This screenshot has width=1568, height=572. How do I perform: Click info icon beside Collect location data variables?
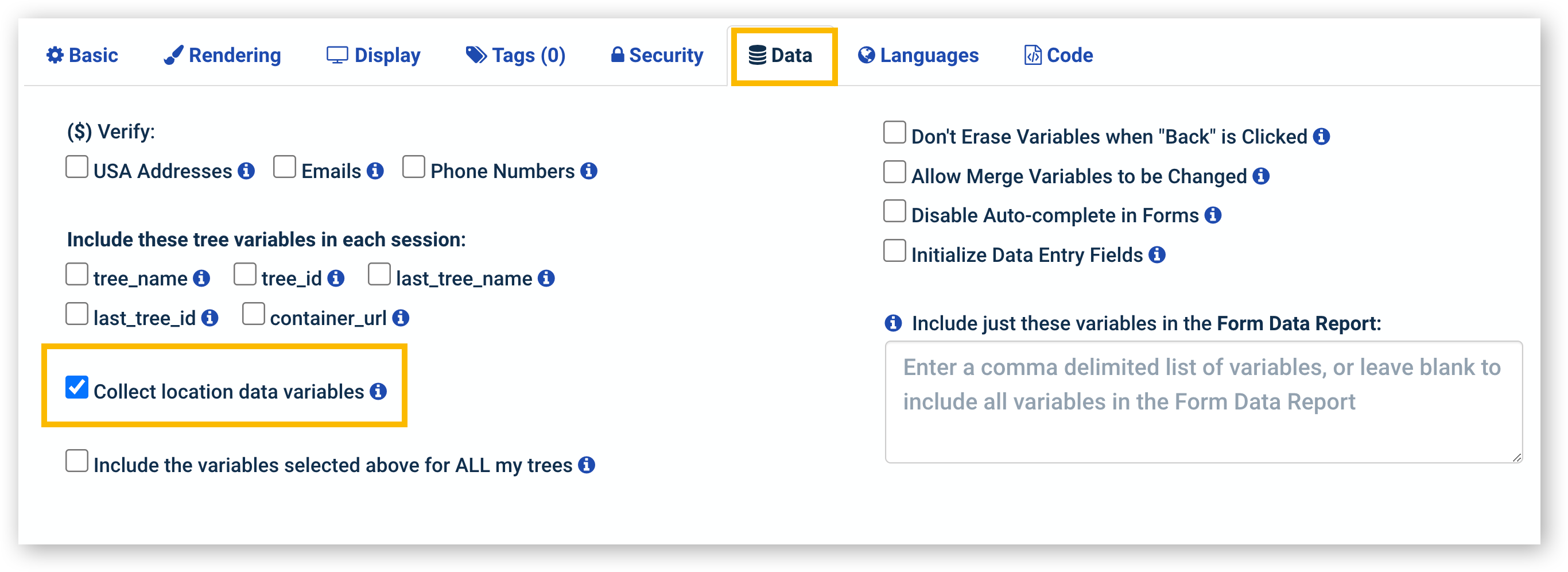point(378,391)
